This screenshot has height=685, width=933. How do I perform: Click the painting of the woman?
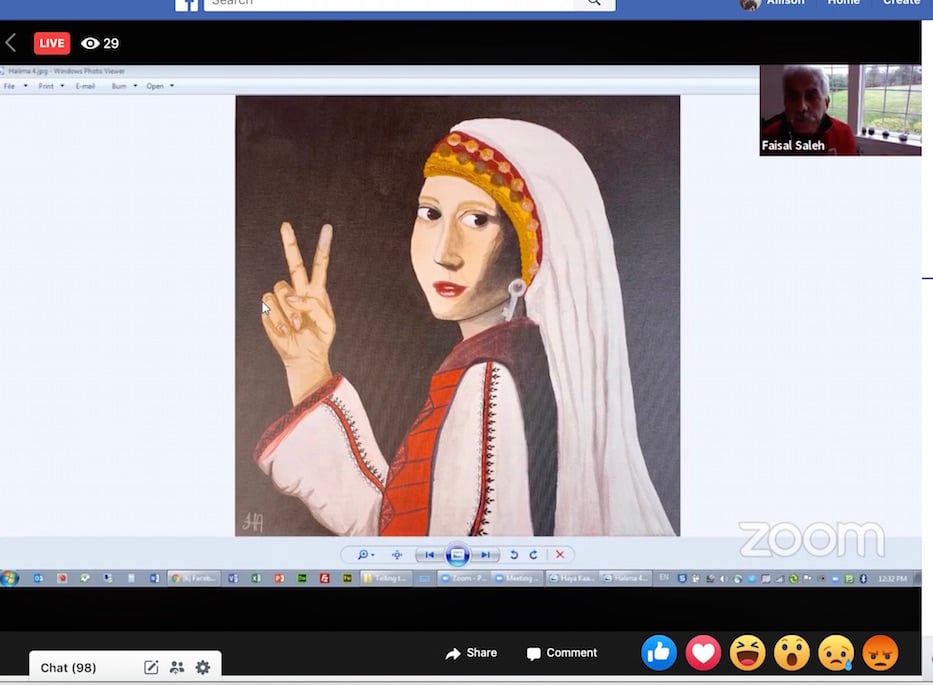(458, 315)
